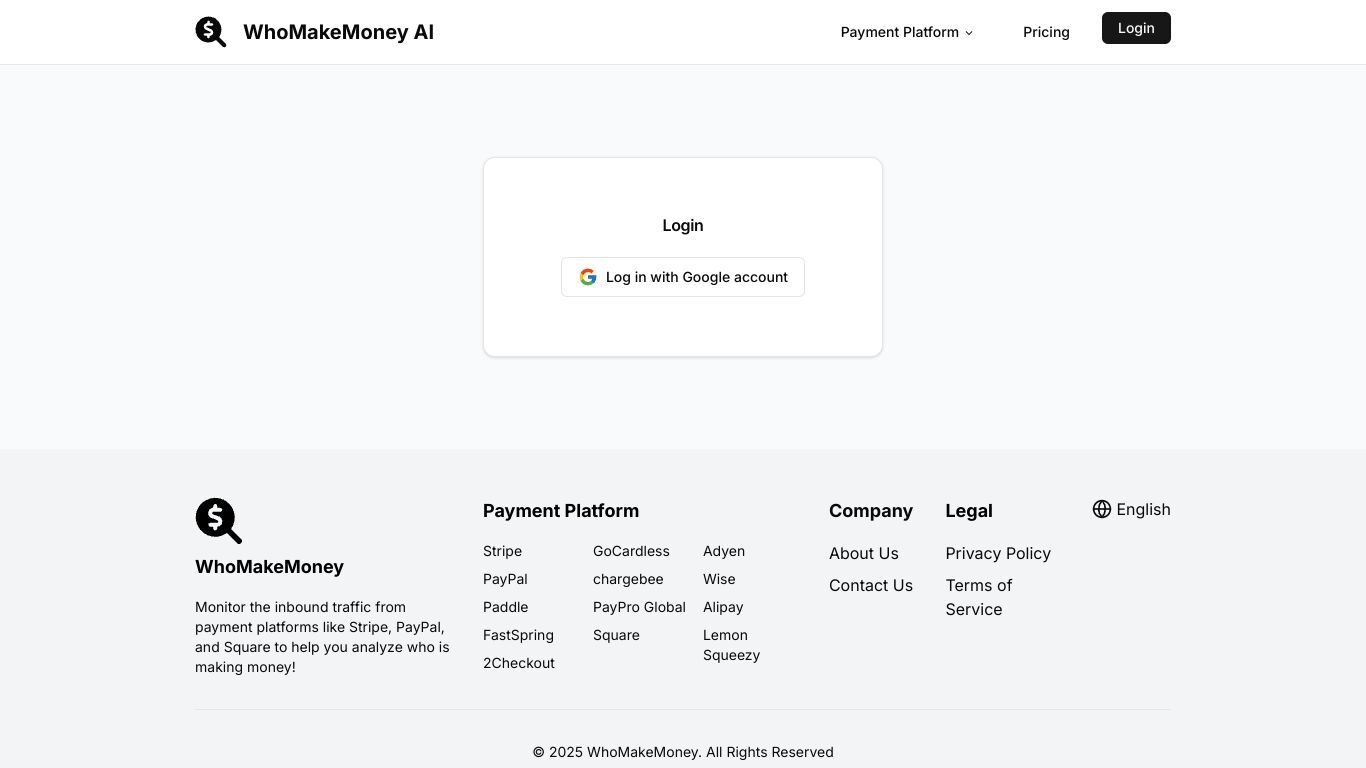Open the Privacy Policy
The height and width of the screenshot is (768, 1366).
998,553
